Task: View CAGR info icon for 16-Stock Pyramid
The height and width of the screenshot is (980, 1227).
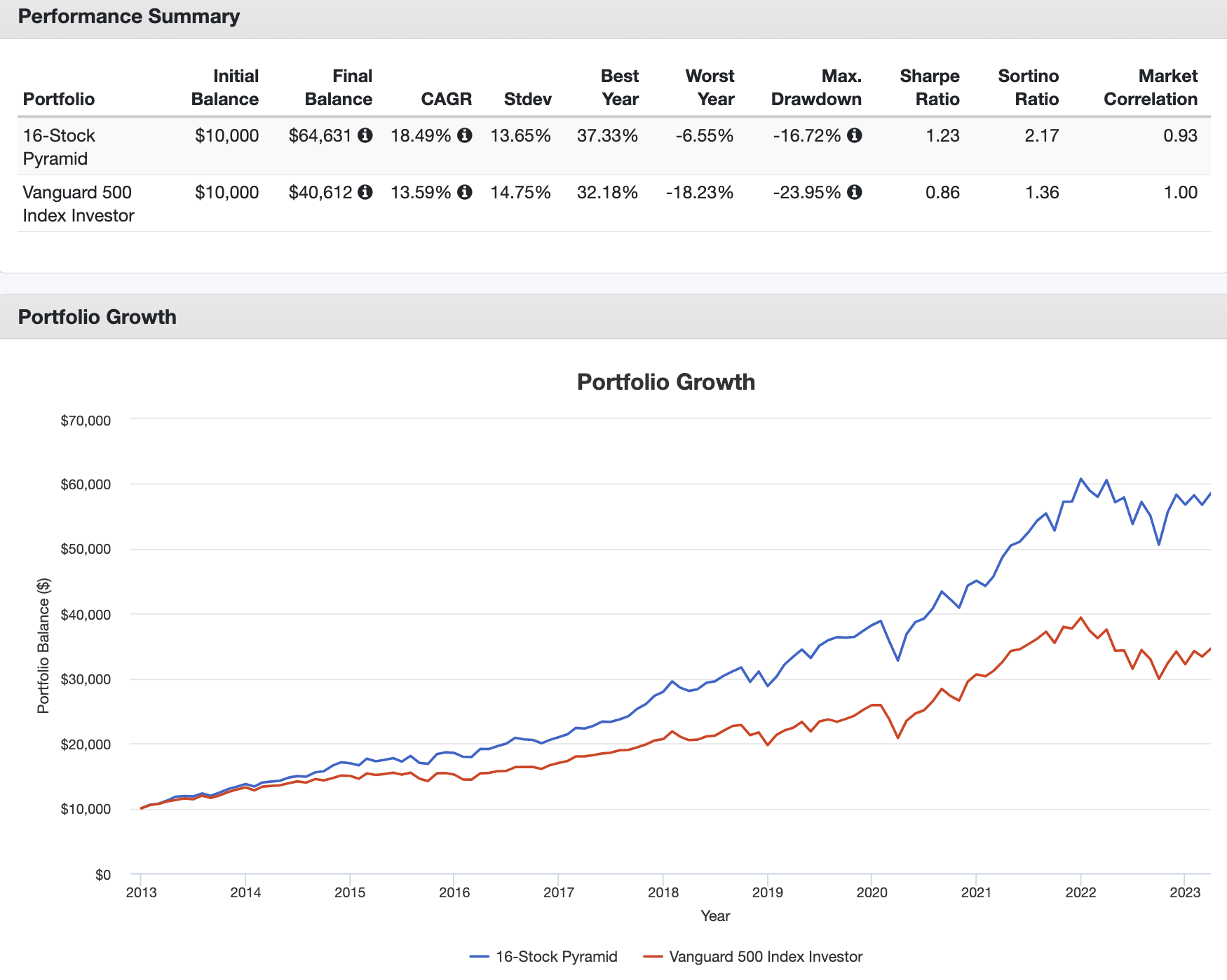Action: (466, 136)
